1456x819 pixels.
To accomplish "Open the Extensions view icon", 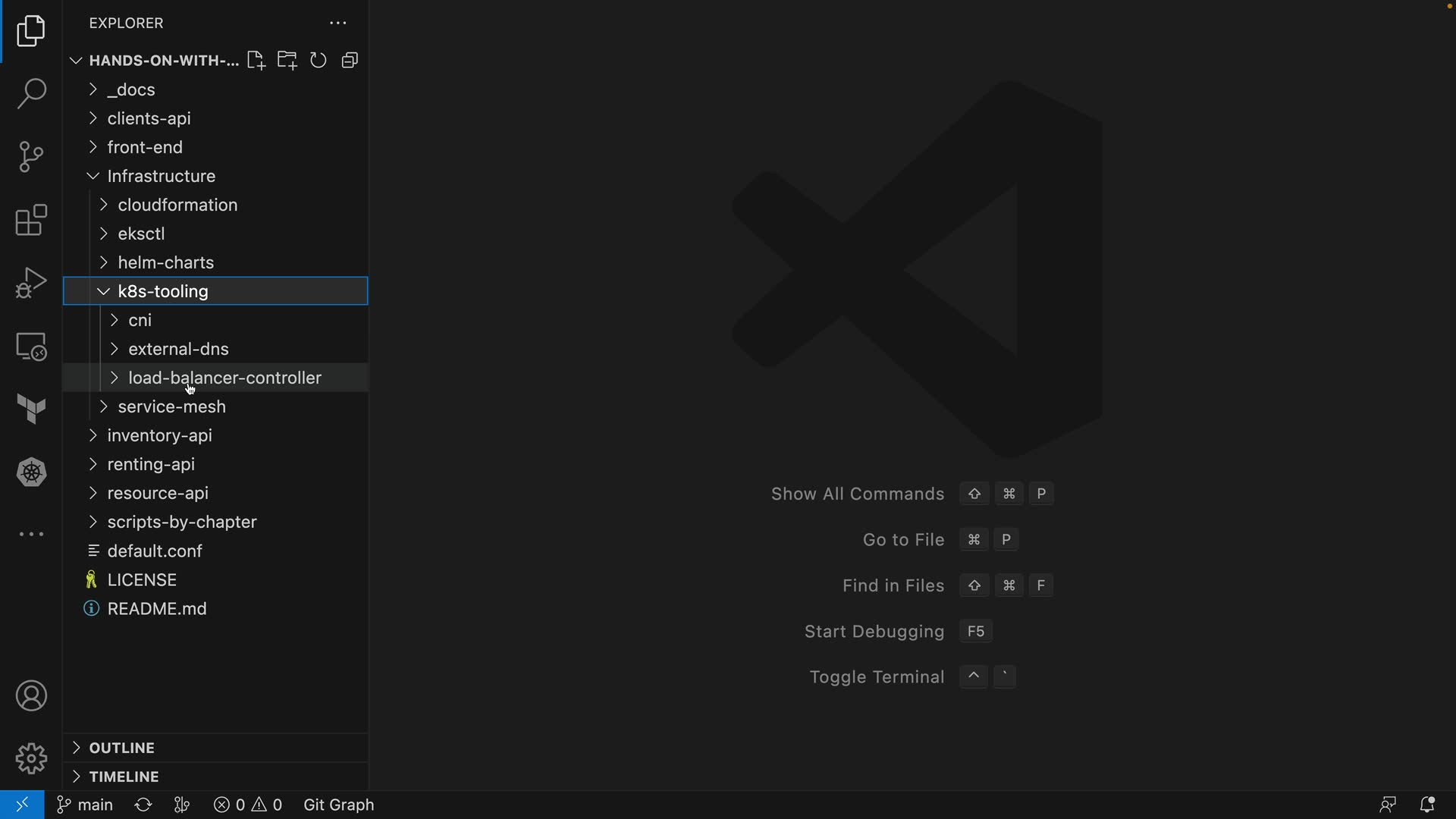I will click(31, 221).
